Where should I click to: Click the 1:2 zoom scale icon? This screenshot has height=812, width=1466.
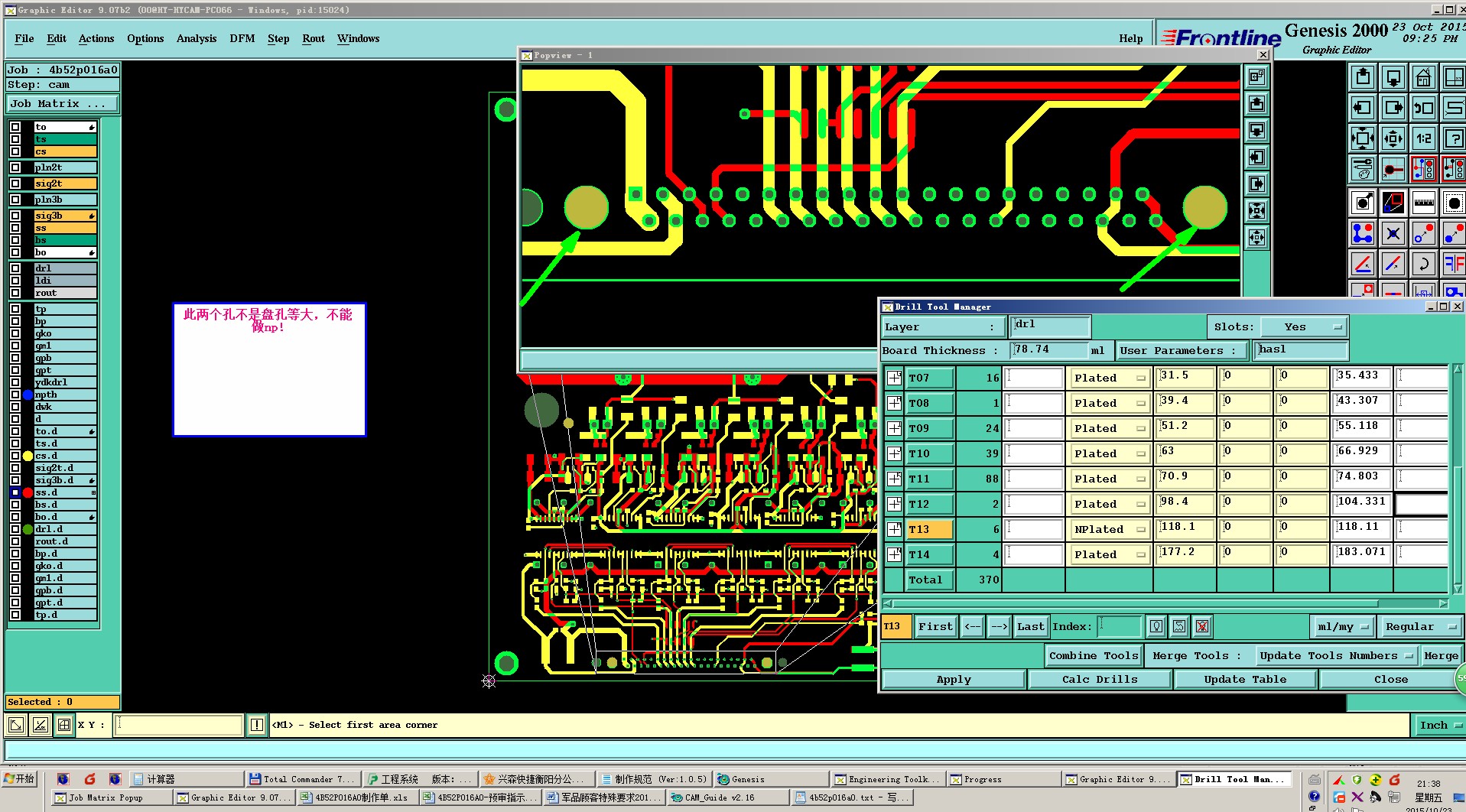(x=1423, y=138)
